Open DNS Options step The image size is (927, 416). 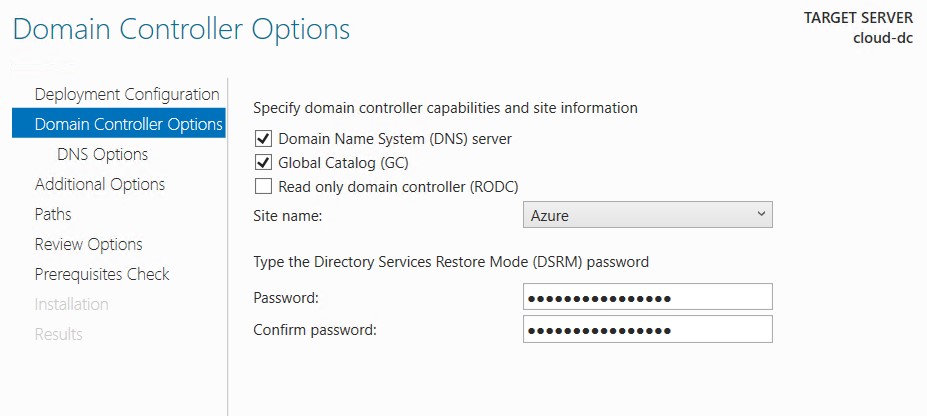[x=102, y=155]
